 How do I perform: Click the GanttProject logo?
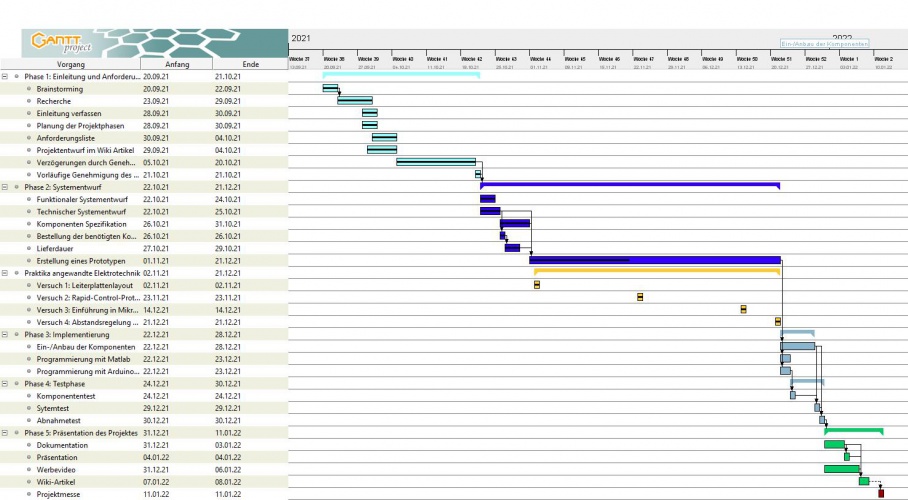[62, 42]
